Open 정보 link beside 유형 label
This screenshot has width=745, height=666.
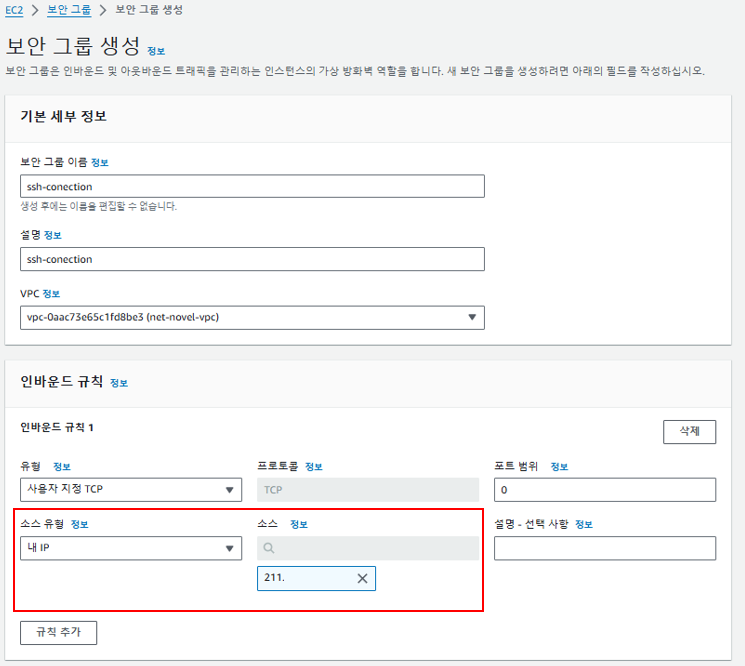62,466
